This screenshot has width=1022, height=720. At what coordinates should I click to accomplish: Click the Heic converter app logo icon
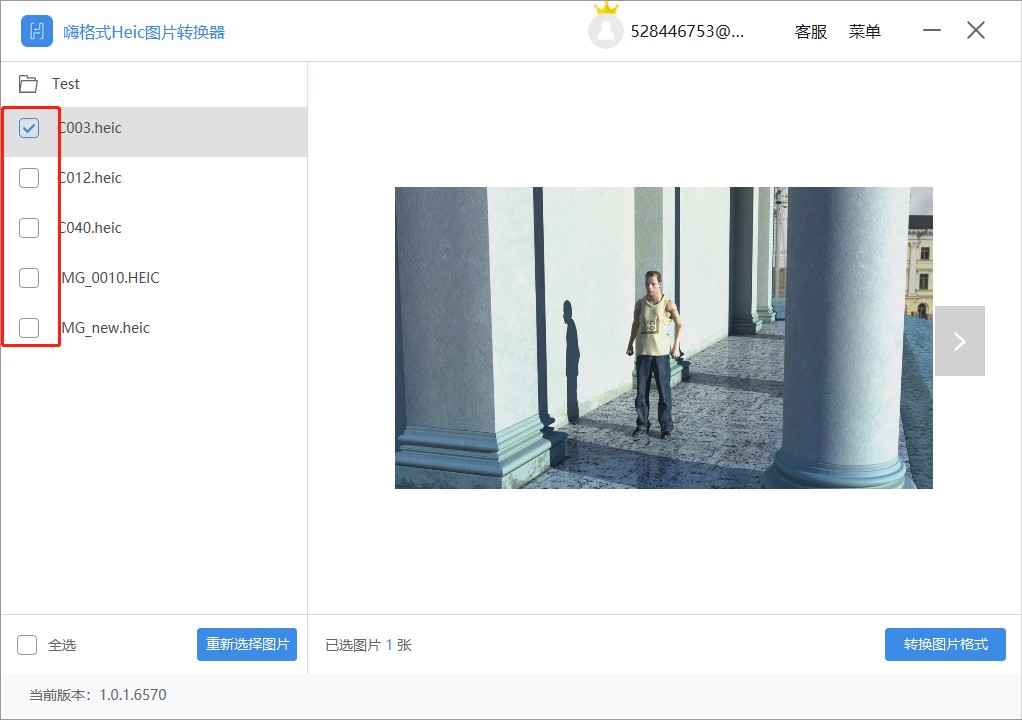tap(37, 31)
